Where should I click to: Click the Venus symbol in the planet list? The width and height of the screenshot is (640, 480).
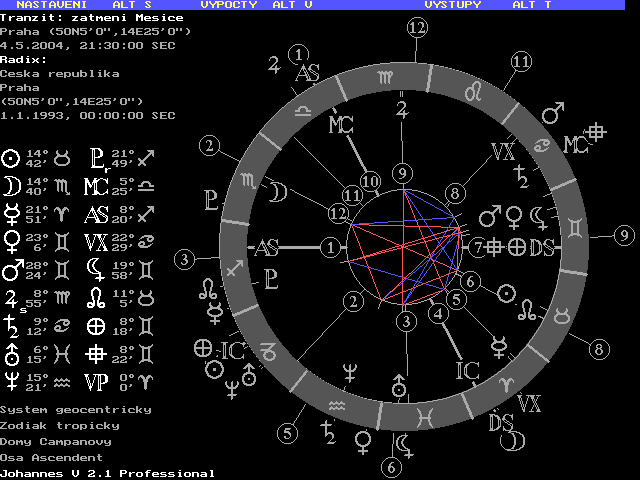click(11, 241)
